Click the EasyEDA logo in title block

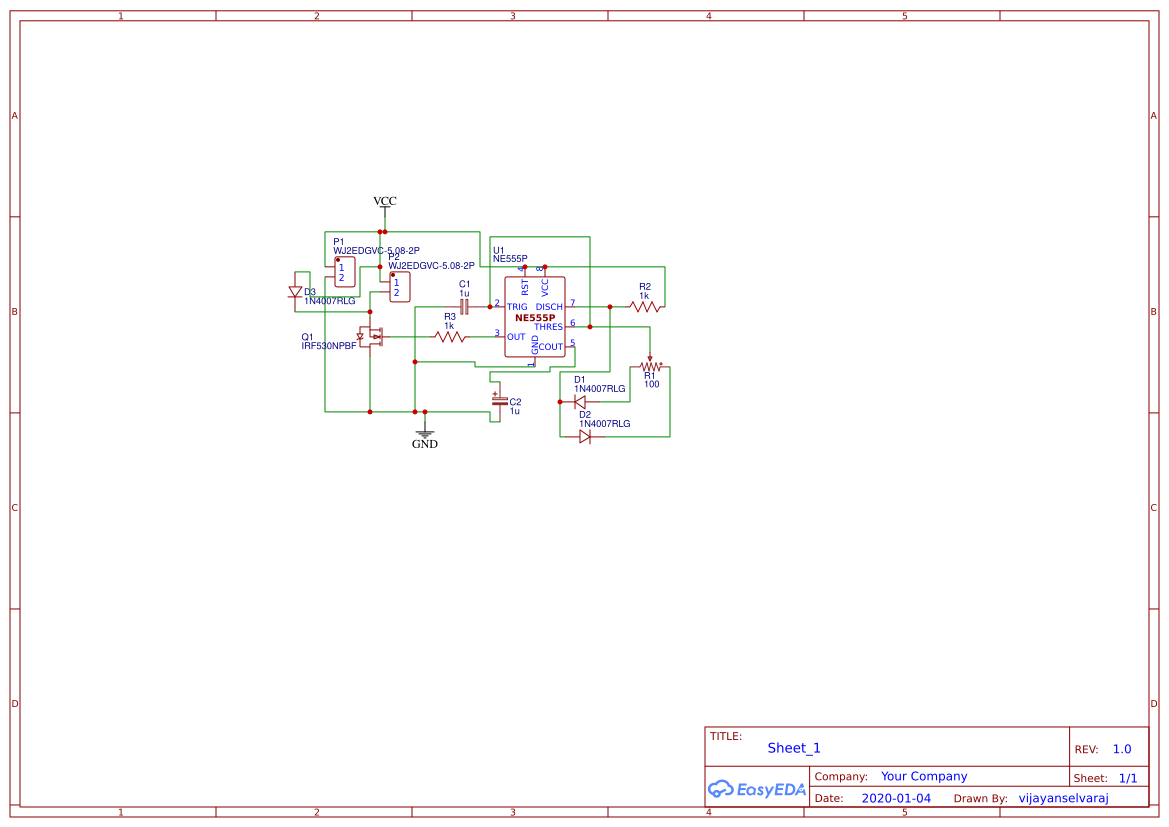coord(756,789)
